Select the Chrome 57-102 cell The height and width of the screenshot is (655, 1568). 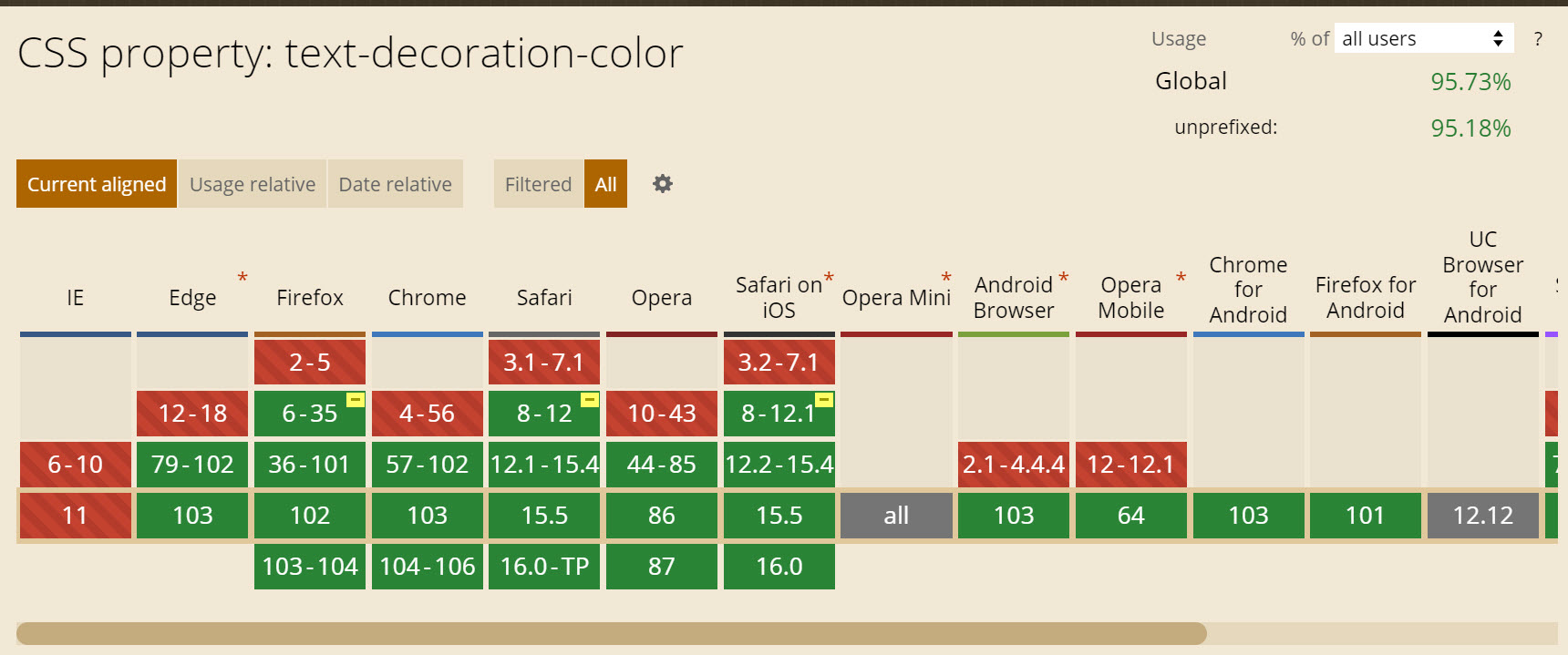[428, 465]
